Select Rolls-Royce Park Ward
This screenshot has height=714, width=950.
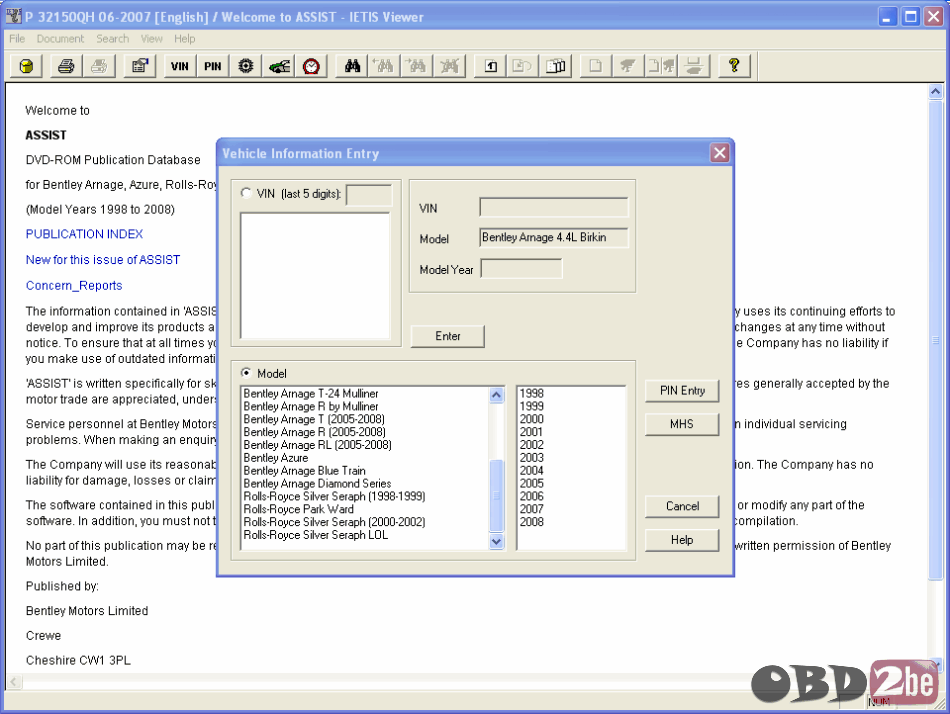point(298,509)
